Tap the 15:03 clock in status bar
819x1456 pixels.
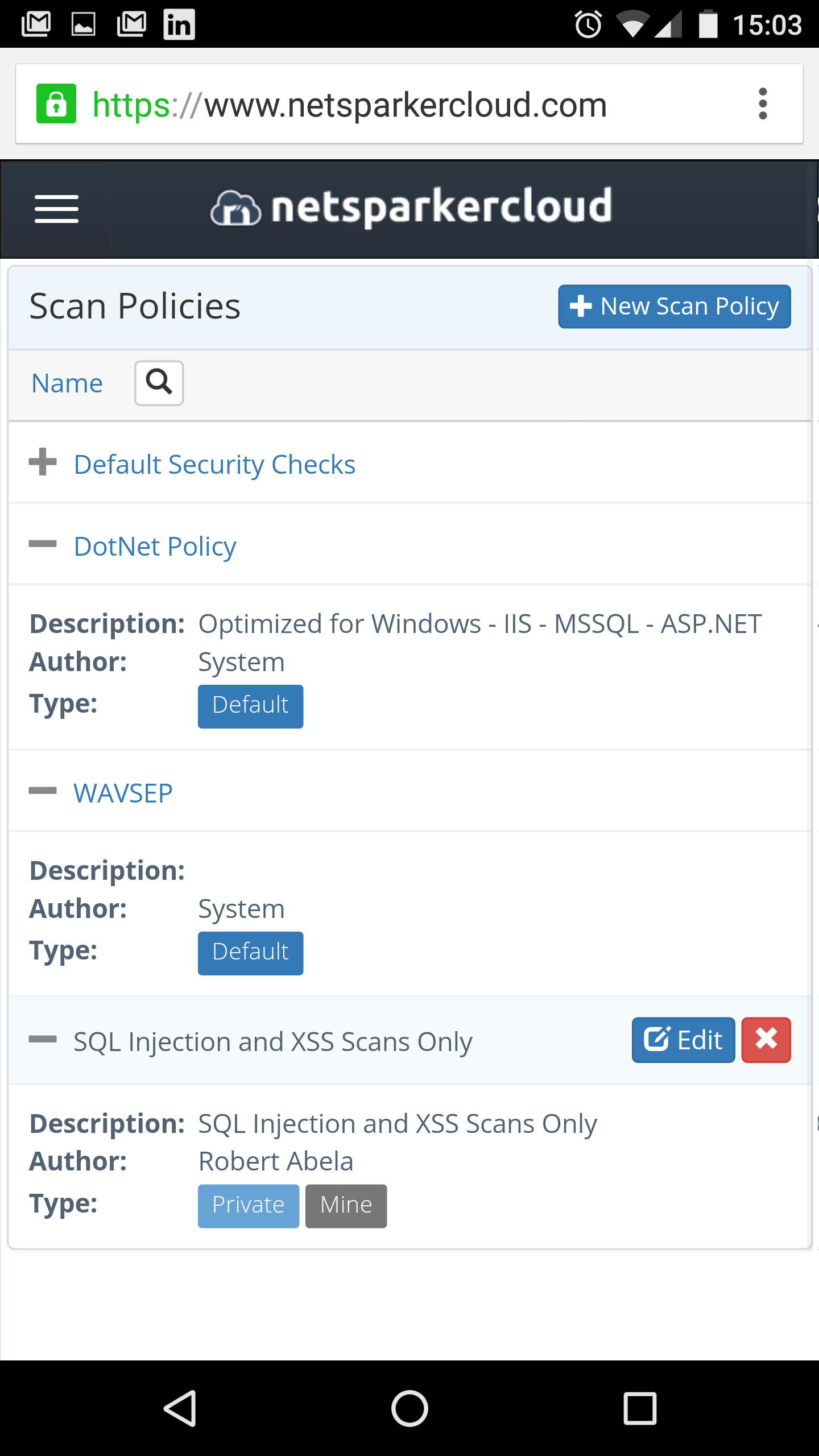(x=767, y=24)
